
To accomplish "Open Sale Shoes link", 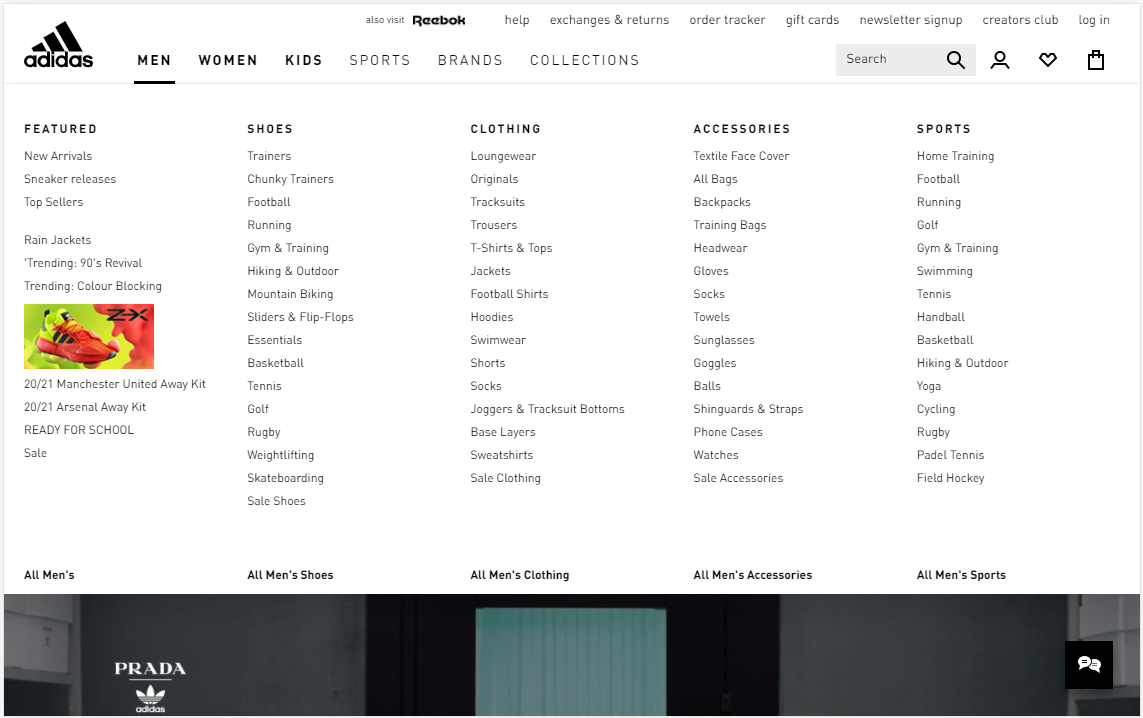I will (276, 502).
